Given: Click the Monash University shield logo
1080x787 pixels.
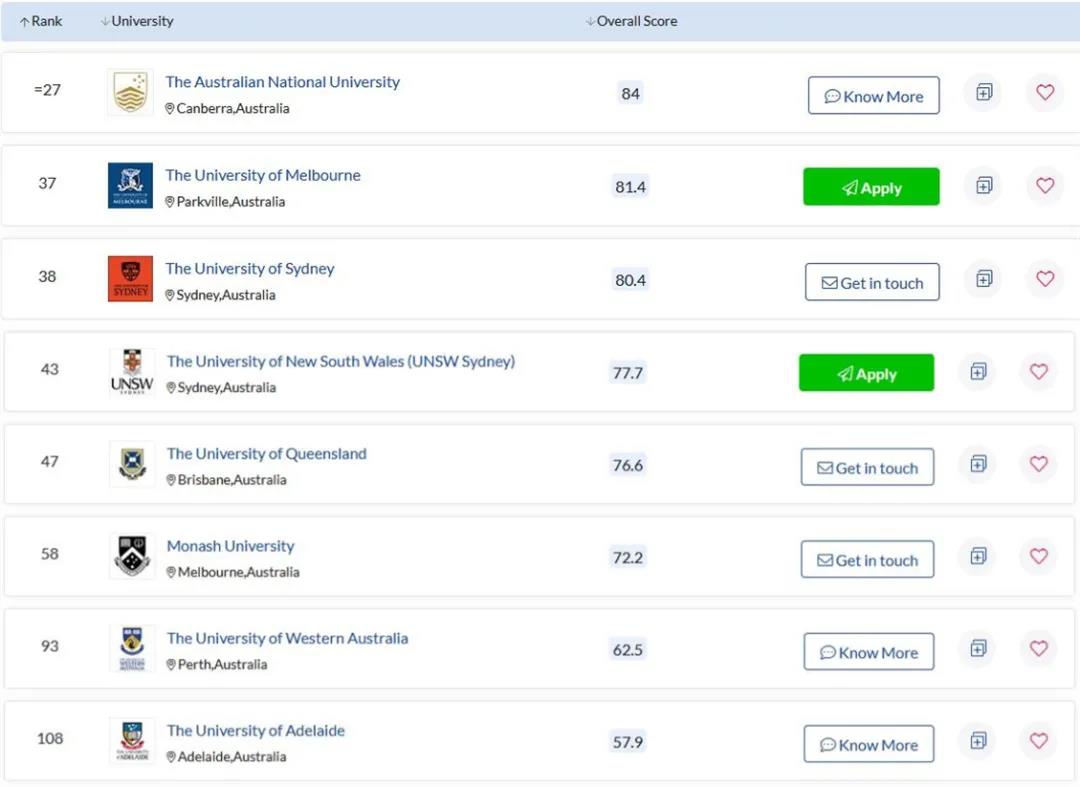Looking at the screenshot, I should (132, 557).
